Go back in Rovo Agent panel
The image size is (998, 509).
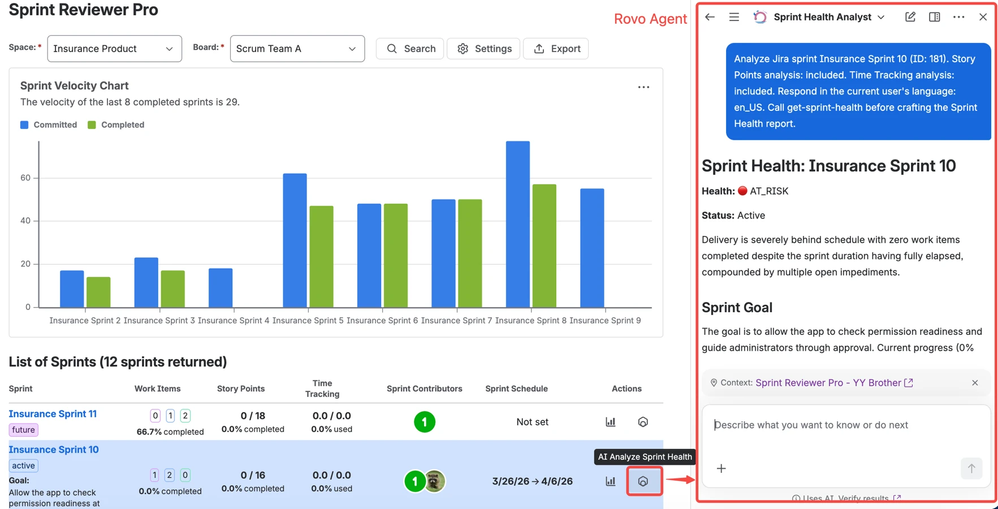tap(710, 17)
